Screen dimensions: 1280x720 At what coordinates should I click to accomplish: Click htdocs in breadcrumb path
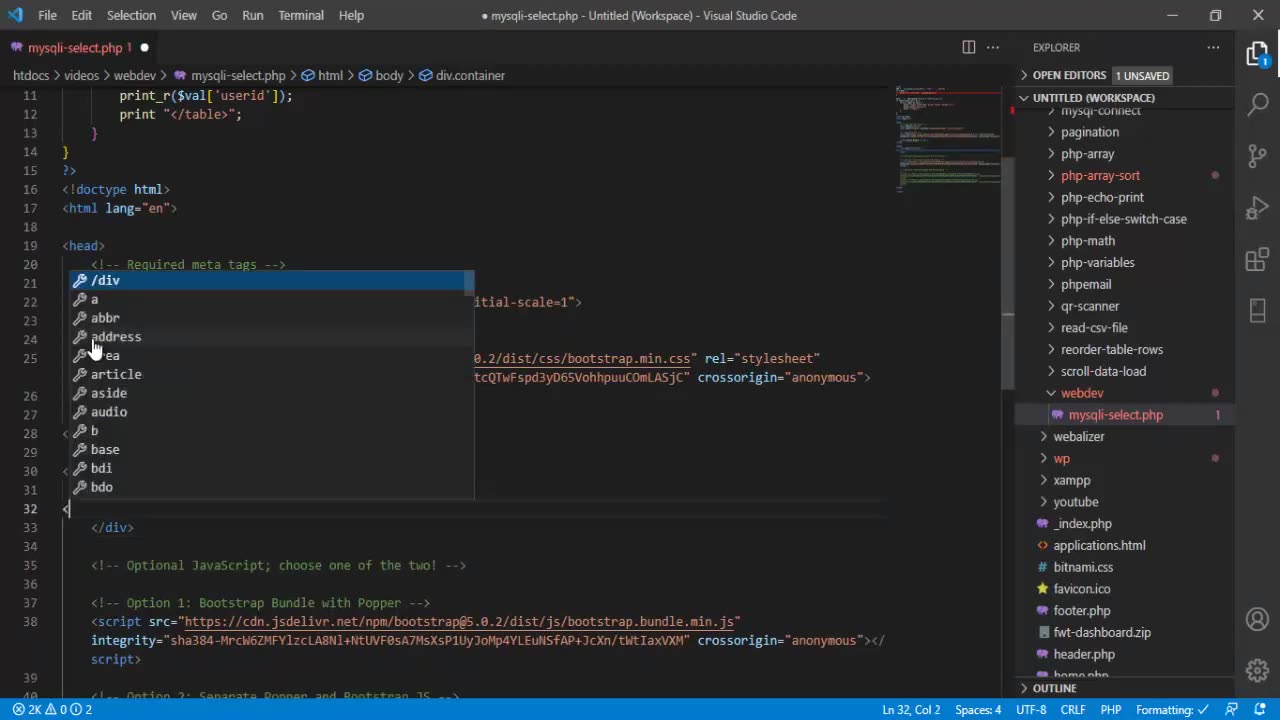tap(31, 75)
